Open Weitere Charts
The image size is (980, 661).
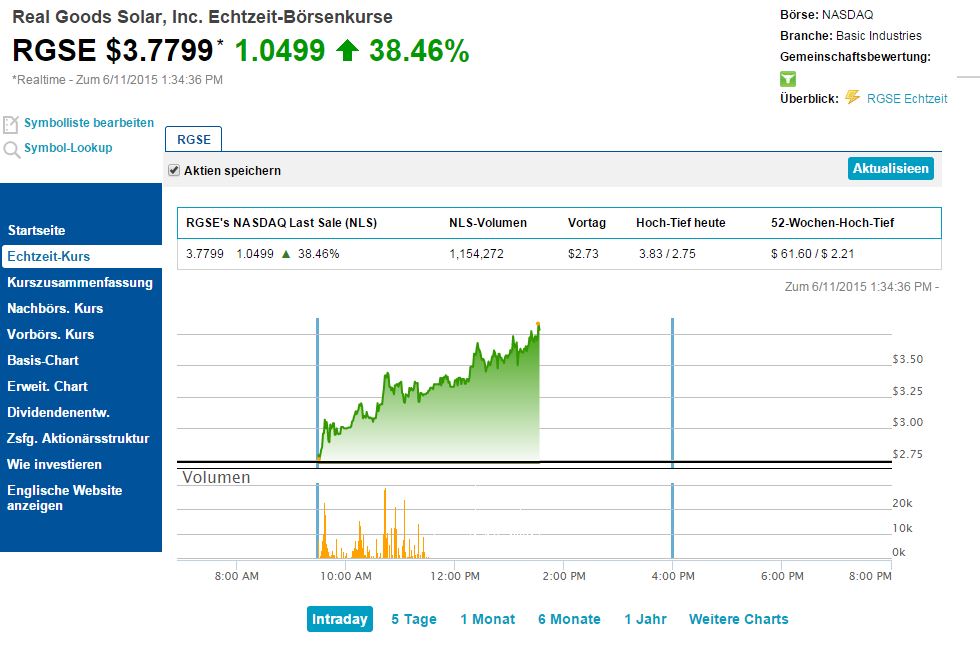coord(738,619)
